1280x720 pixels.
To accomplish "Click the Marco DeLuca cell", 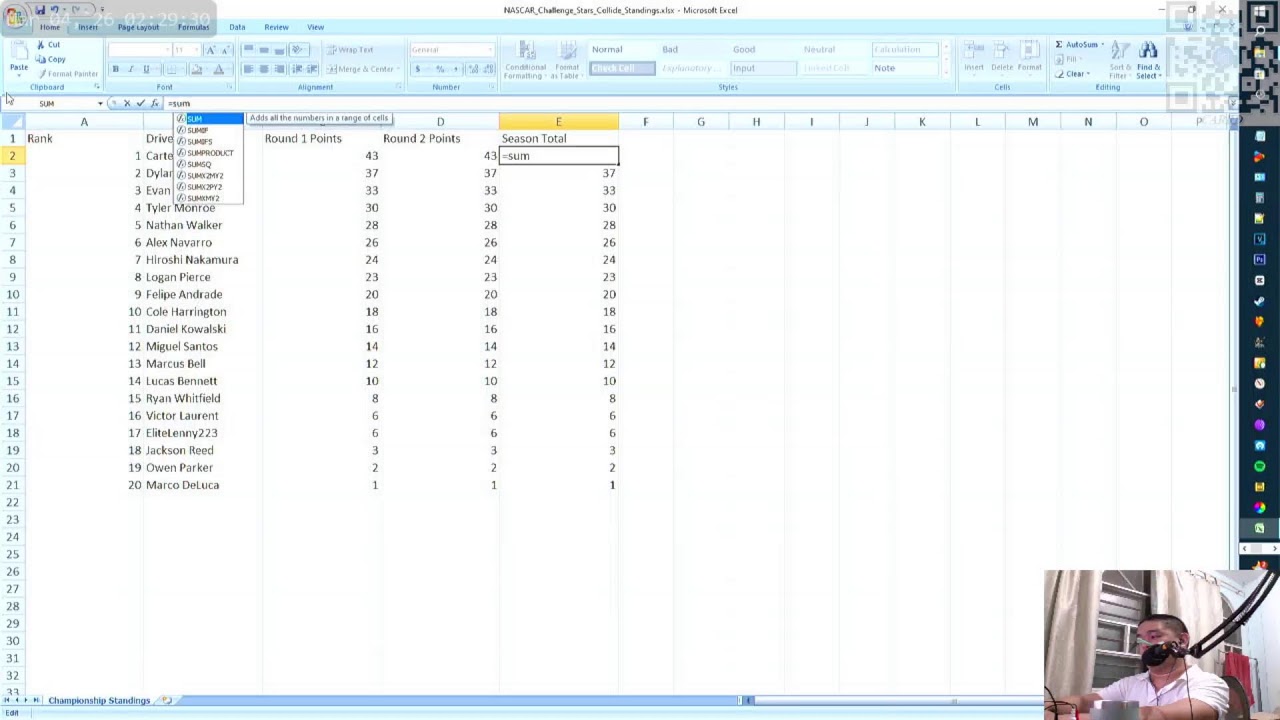I will (203, 485).
